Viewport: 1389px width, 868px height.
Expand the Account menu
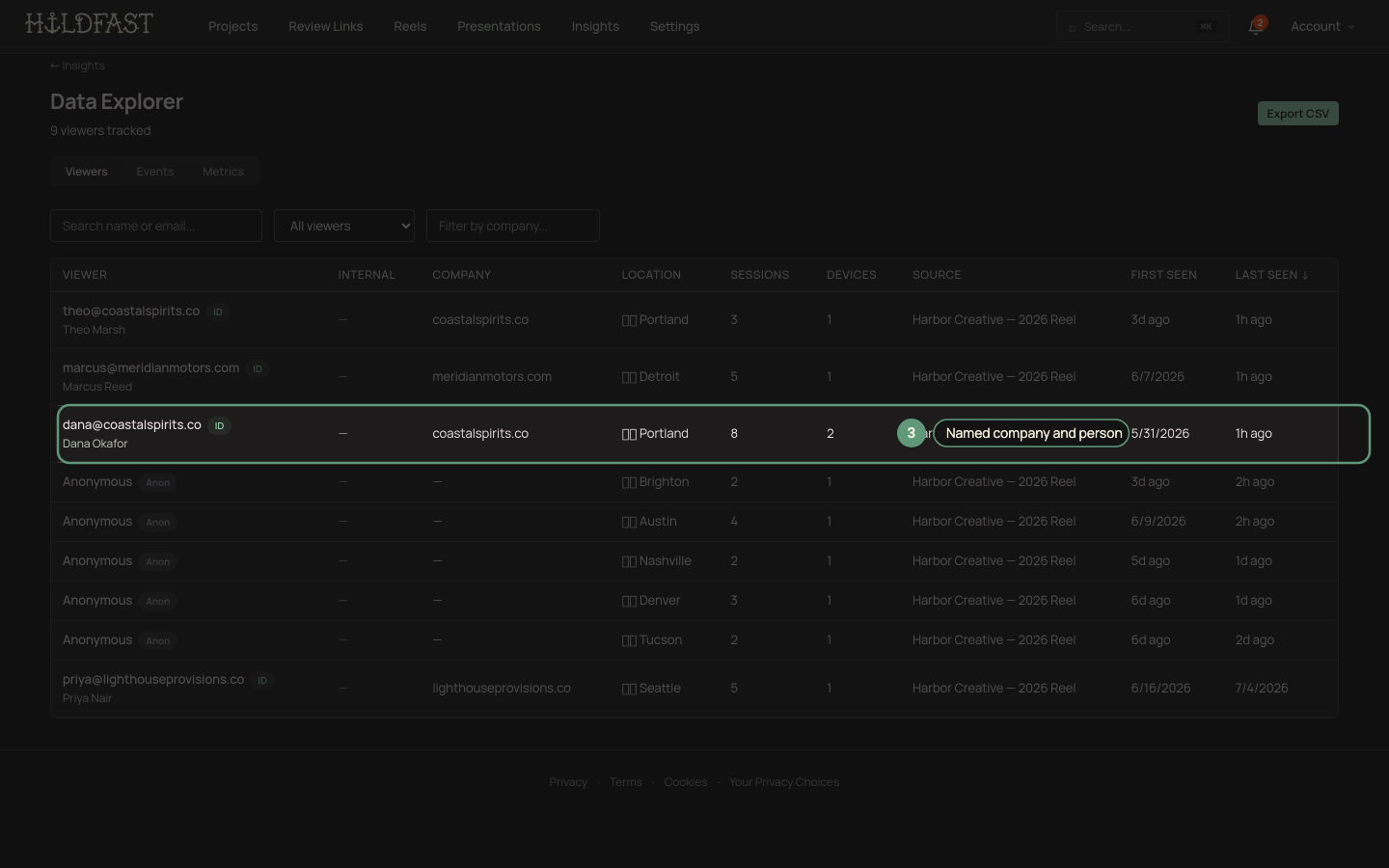(1322, 27)
